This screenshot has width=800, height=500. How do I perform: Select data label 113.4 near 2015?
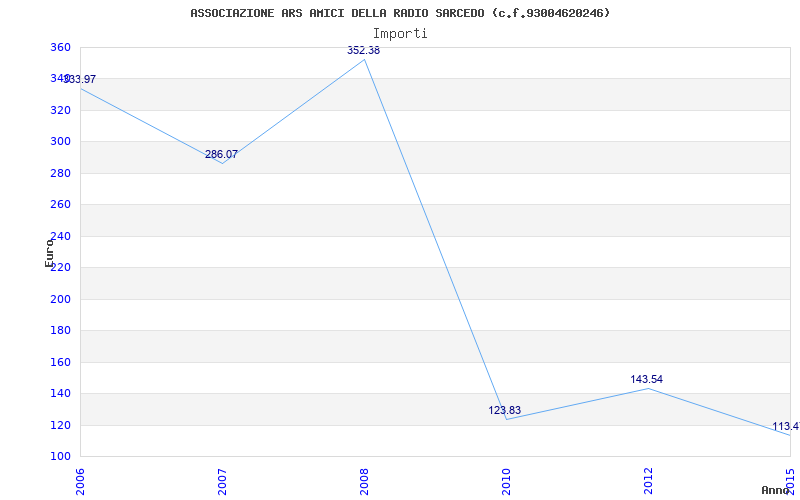pos(786,427)
